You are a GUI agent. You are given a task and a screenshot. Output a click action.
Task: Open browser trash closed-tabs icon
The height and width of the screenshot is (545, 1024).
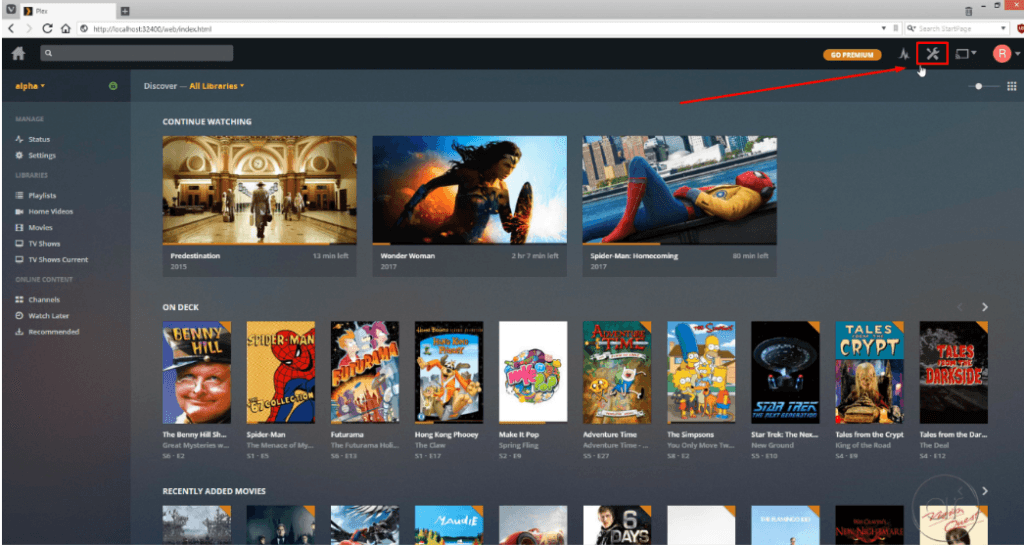[x=968, y=11]
